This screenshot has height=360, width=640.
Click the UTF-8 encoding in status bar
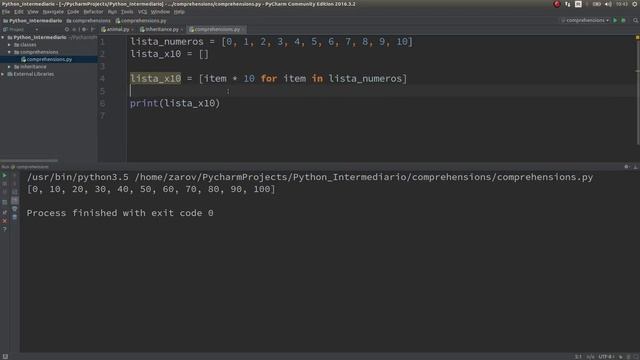coord(606,356)
